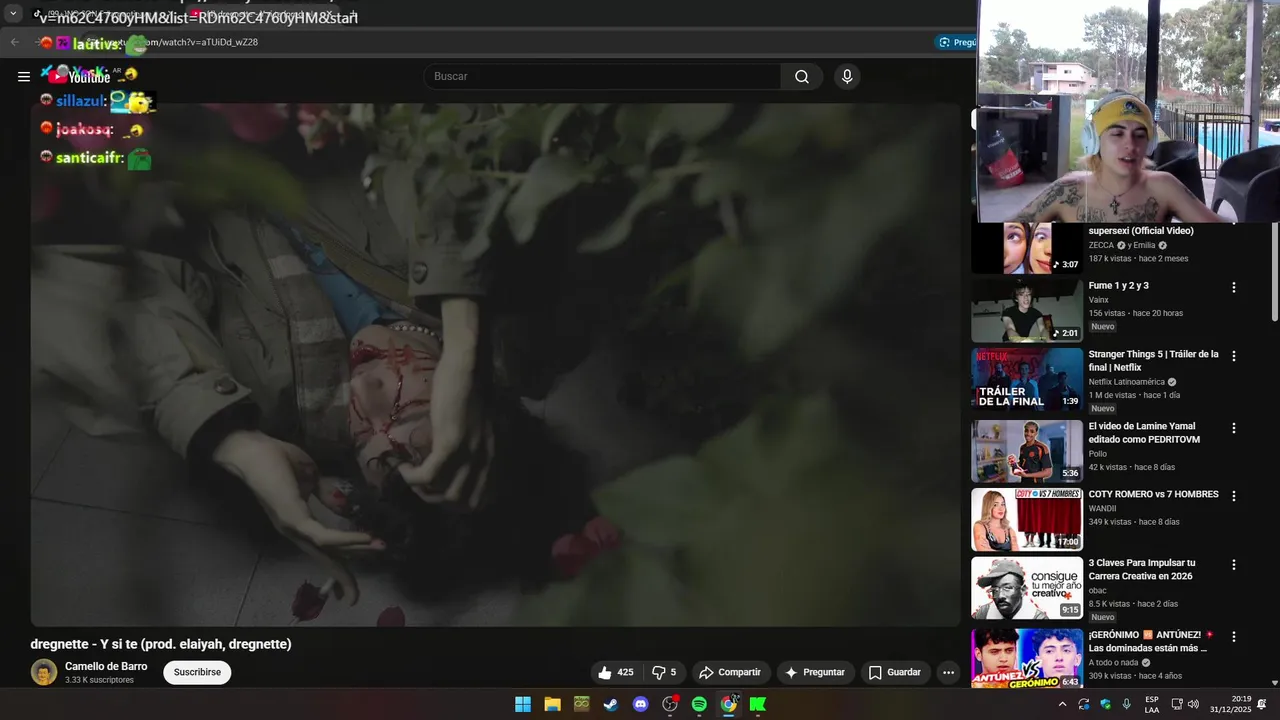The width and height of the screenshot is (1280, 720).
Task: Open network and volume quick settings
Action: click(x=1185, y=704)
